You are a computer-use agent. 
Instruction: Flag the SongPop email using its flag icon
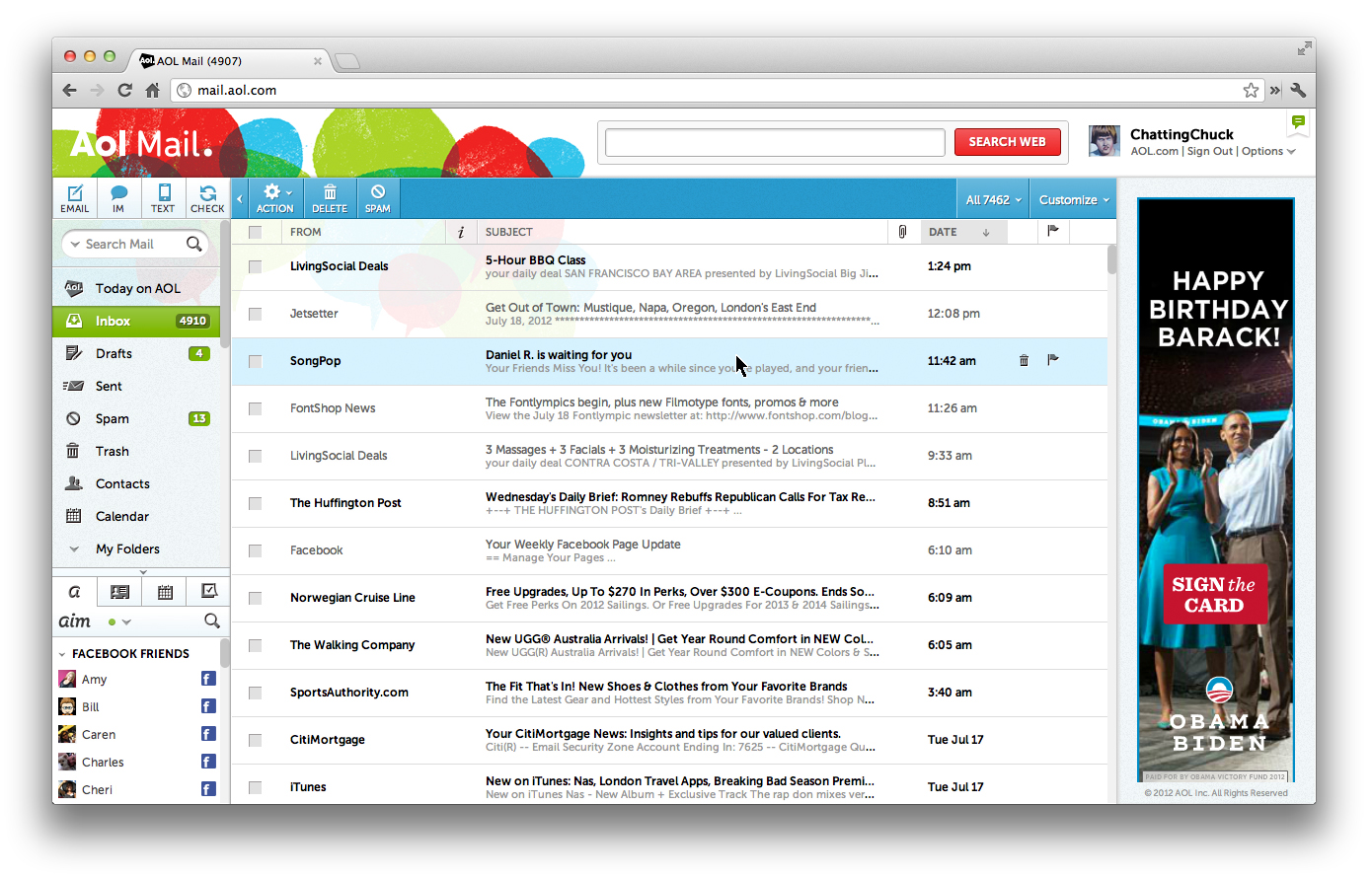(x=1053, y=360)
